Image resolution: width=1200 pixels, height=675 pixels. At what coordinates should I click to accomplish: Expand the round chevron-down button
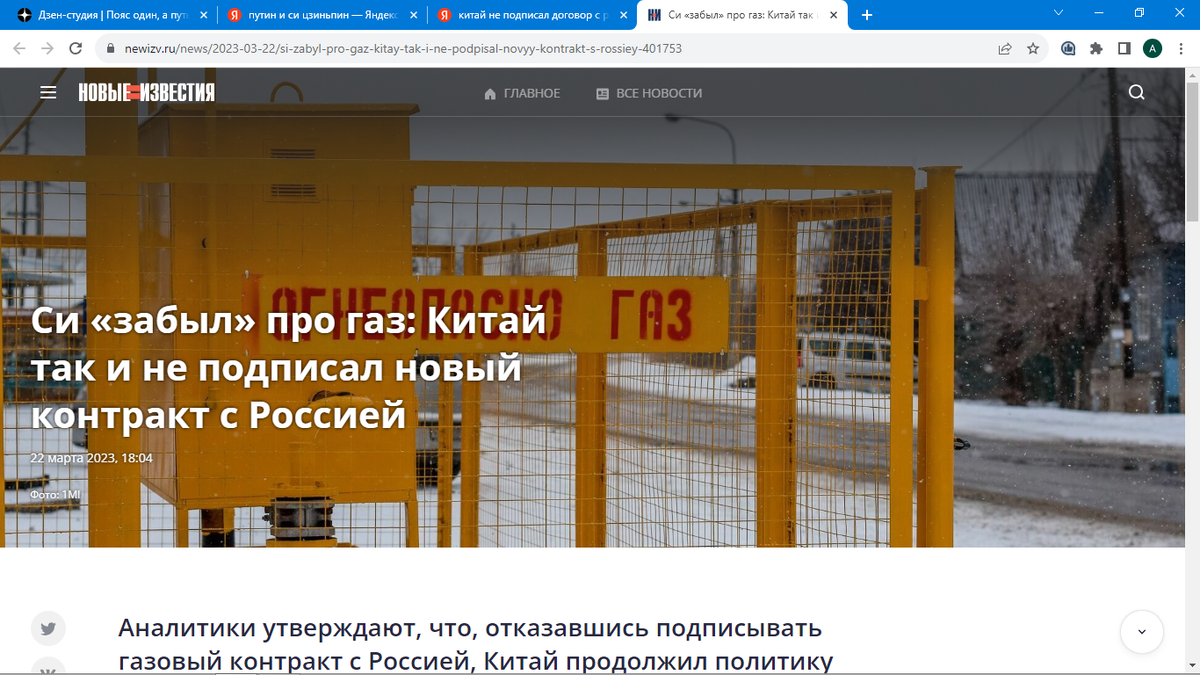click(1142, 632)
